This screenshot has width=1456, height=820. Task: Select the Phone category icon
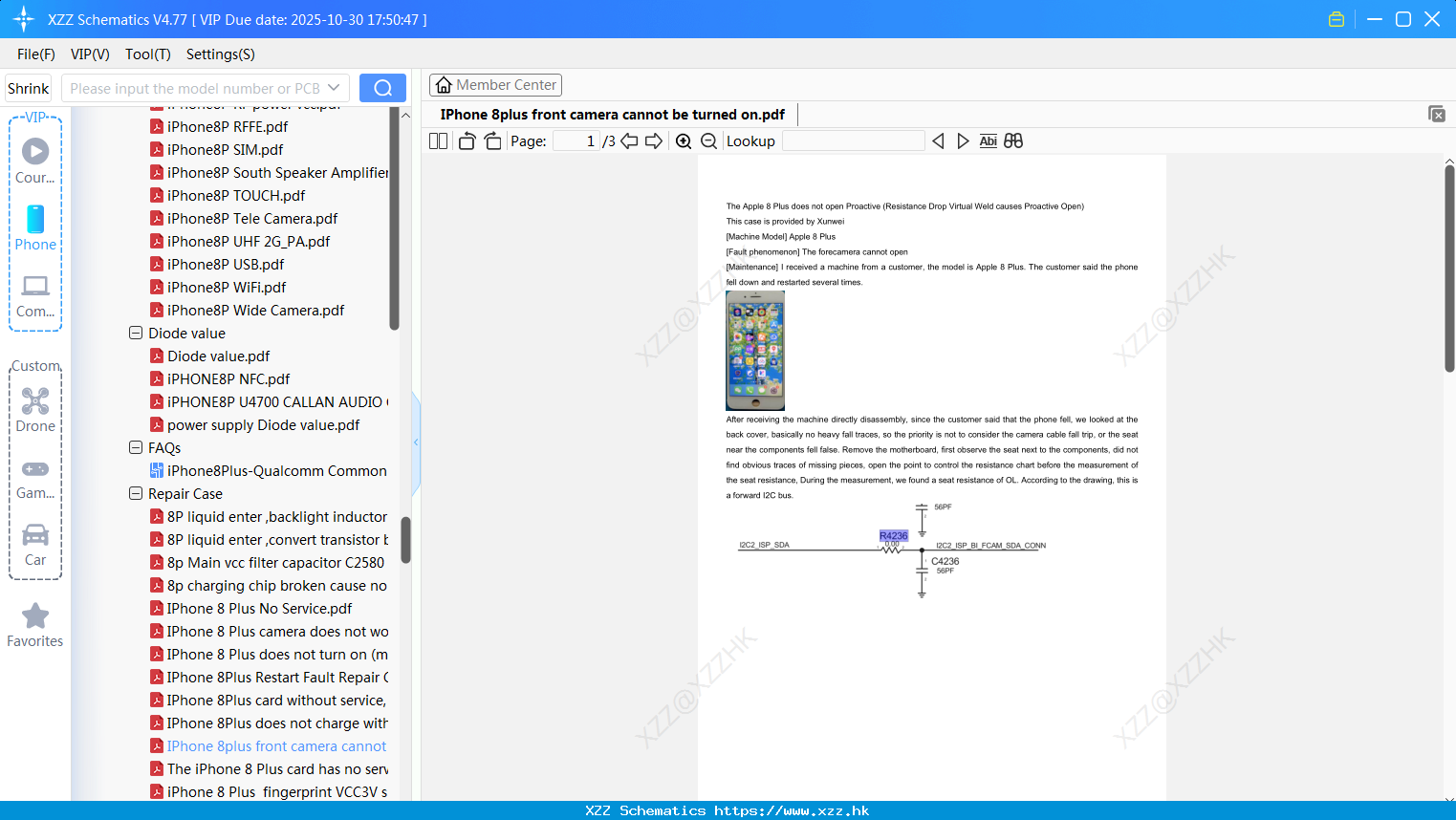[35, 227]
